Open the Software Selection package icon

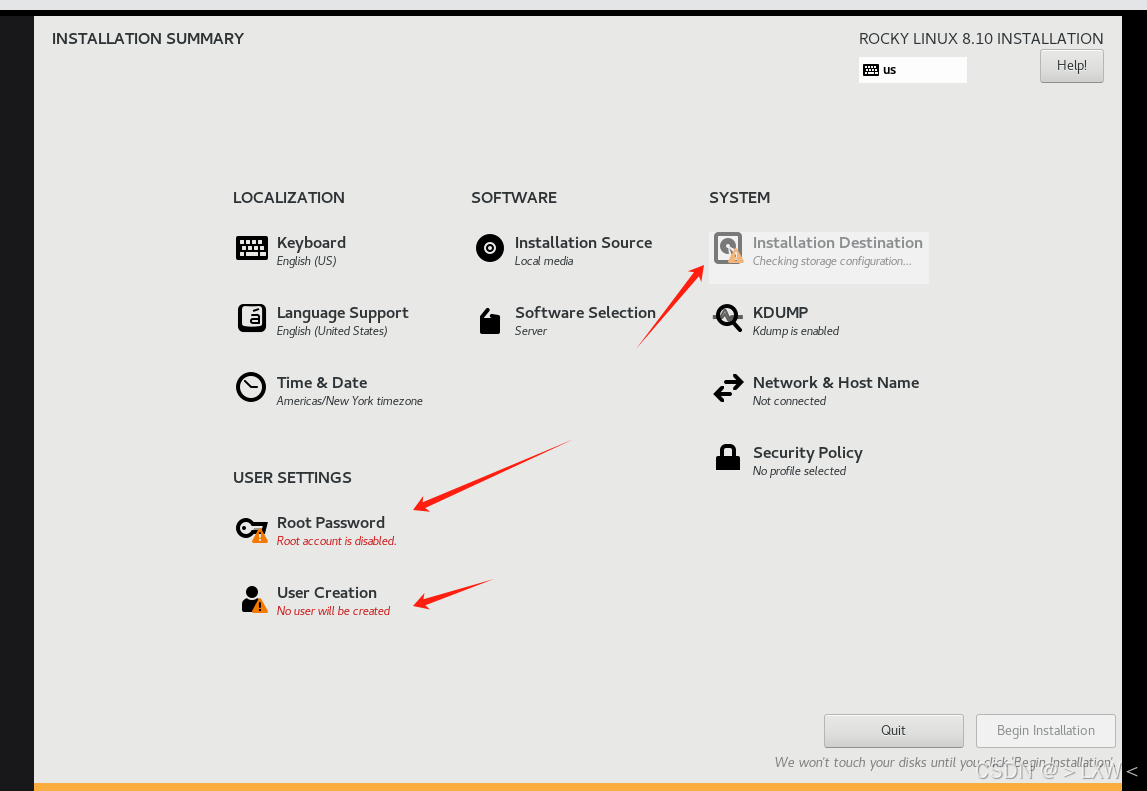pyautogui.click(x=490, y=320)
